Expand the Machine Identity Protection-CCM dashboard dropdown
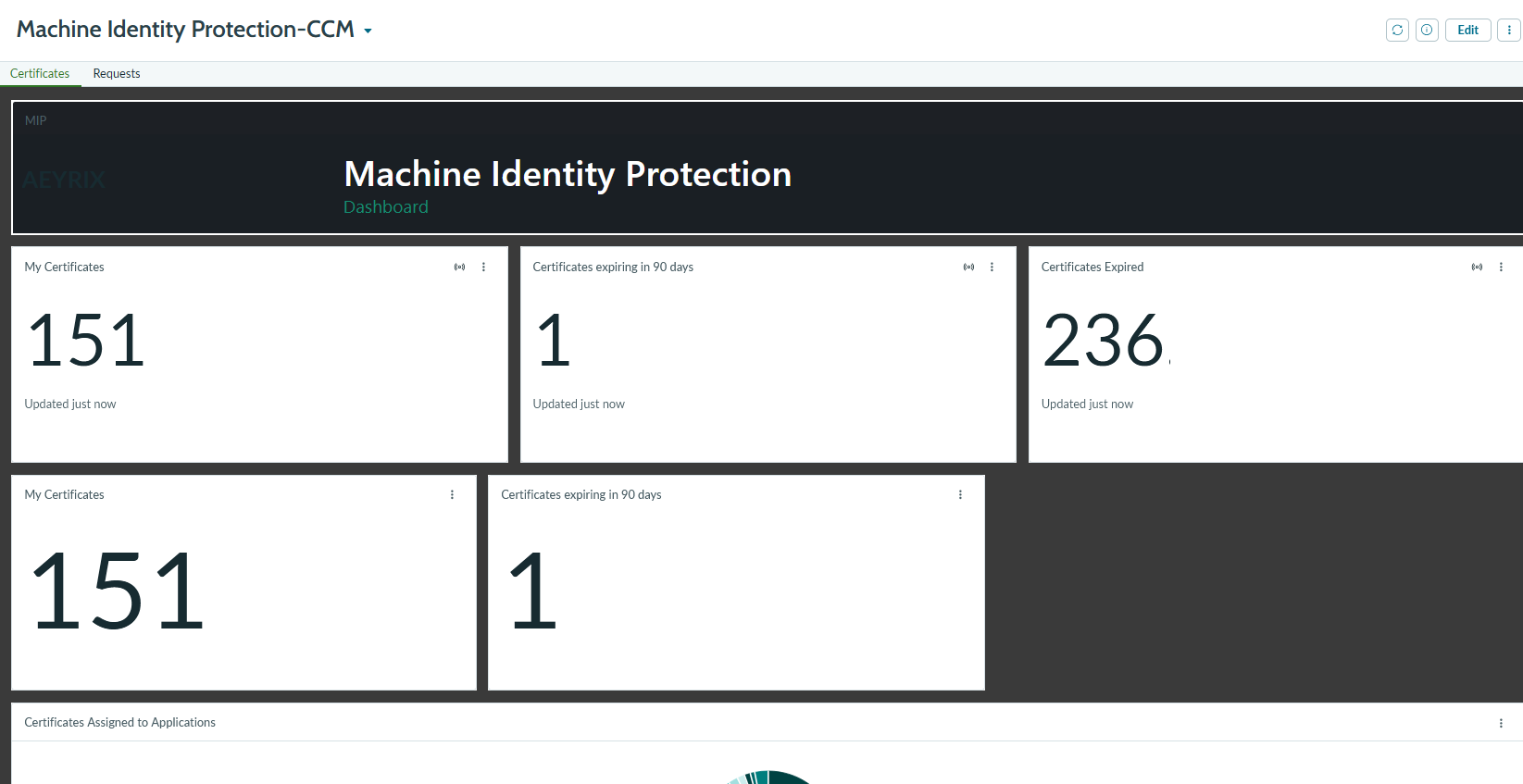The image size is (1523, 784). pos(368,31)
